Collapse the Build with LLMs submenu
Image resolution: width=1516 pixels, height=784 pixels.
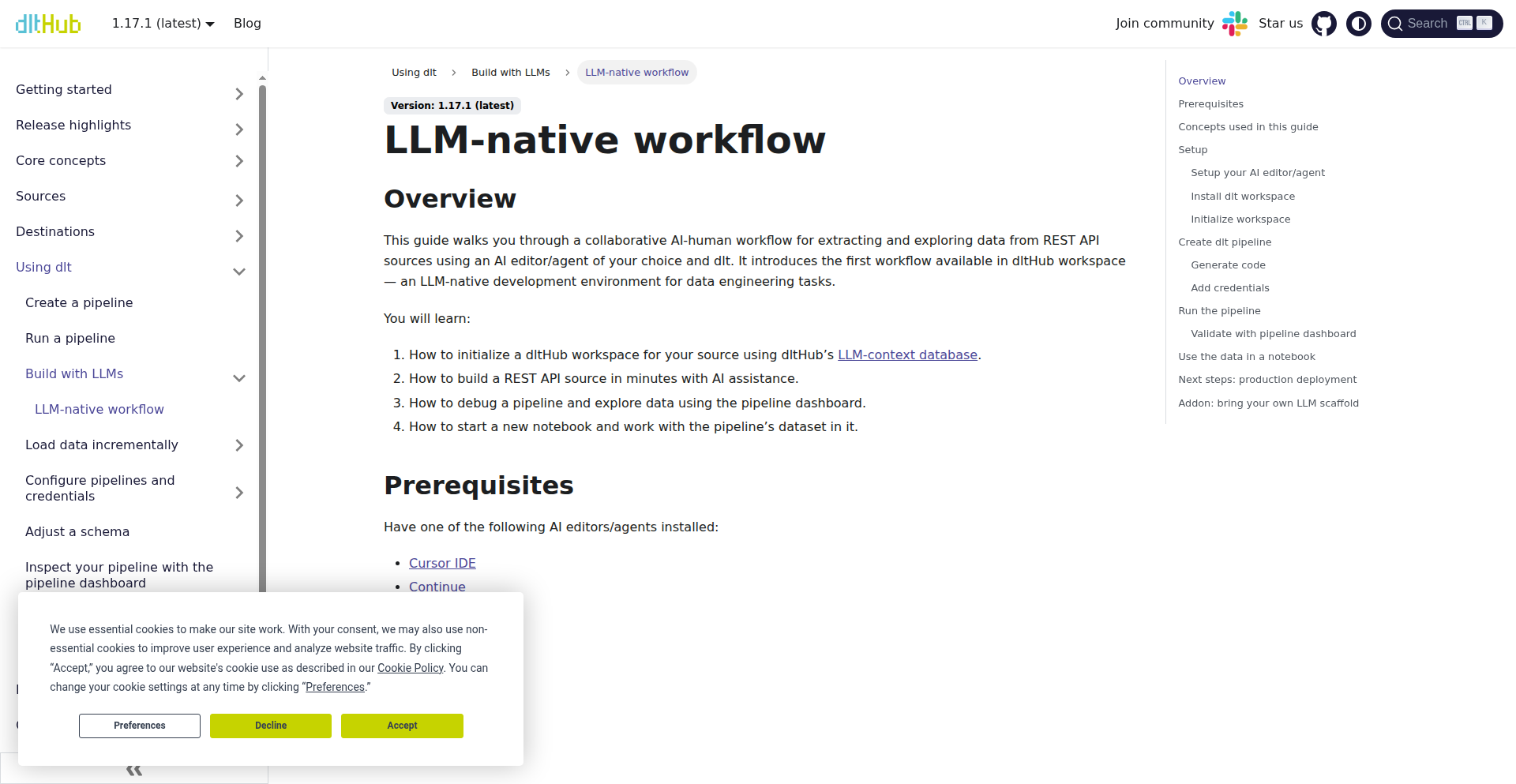(239, 378)
